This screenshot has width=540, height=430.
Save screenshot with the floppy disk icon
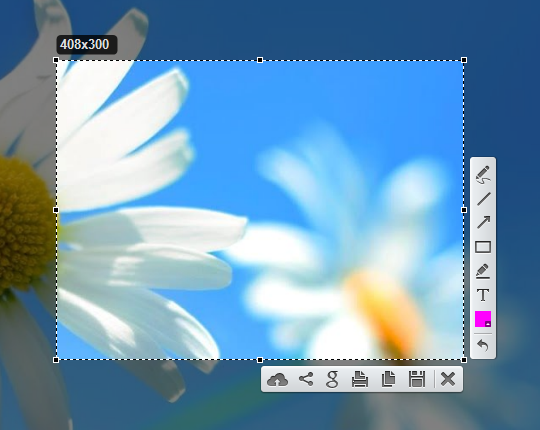pos(417,379)
